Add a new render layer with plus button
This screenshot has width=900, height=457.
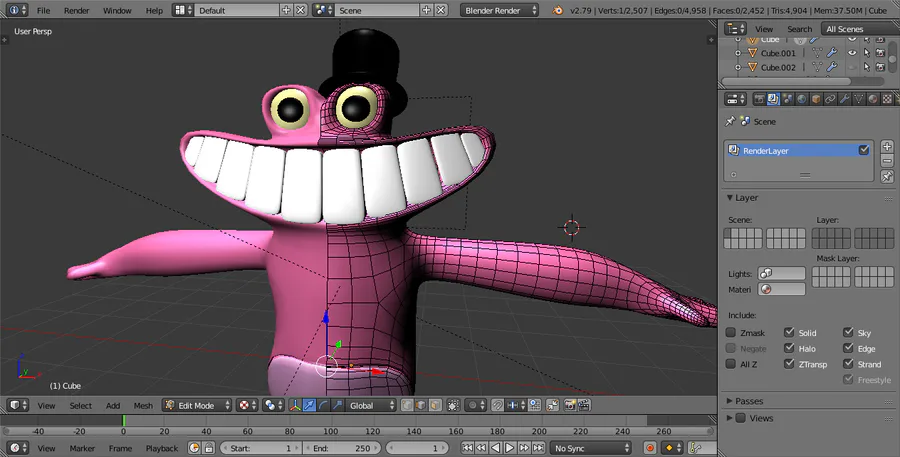887,147
